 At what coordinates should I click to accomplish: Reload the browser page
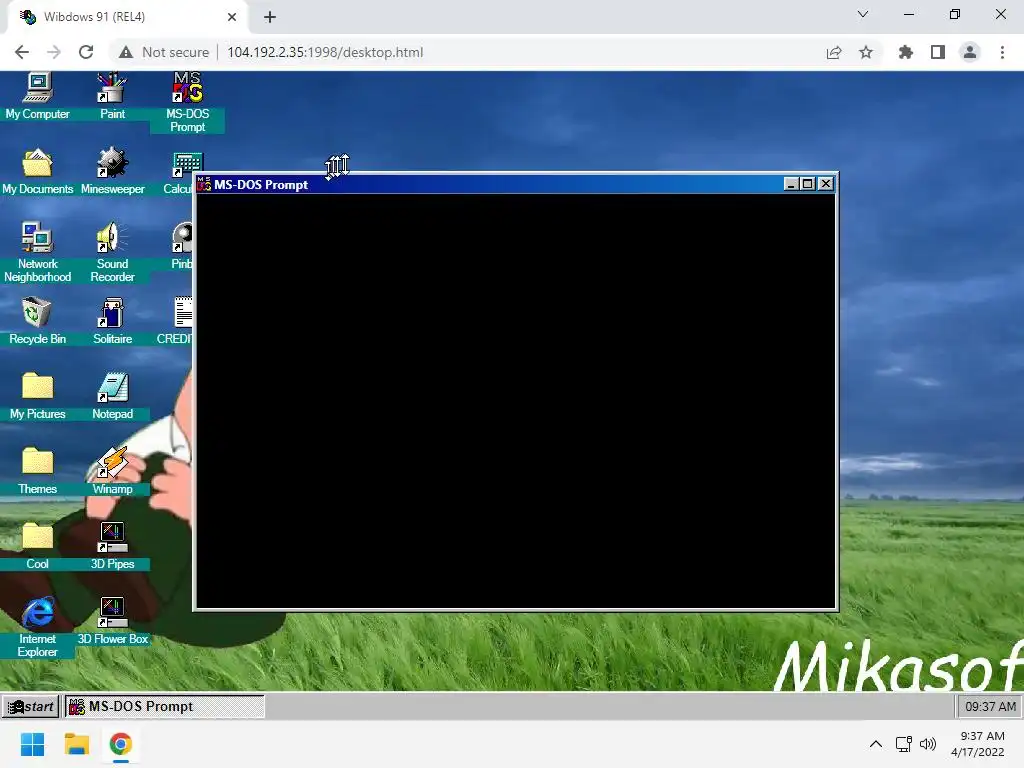(x=86, y=52)
